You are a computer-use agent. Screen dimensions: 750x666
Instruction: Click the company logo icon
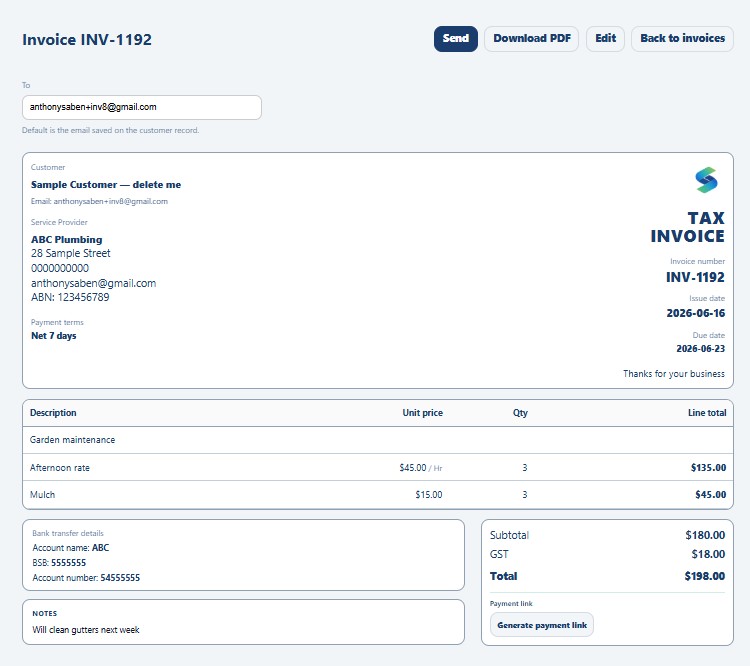706,180
